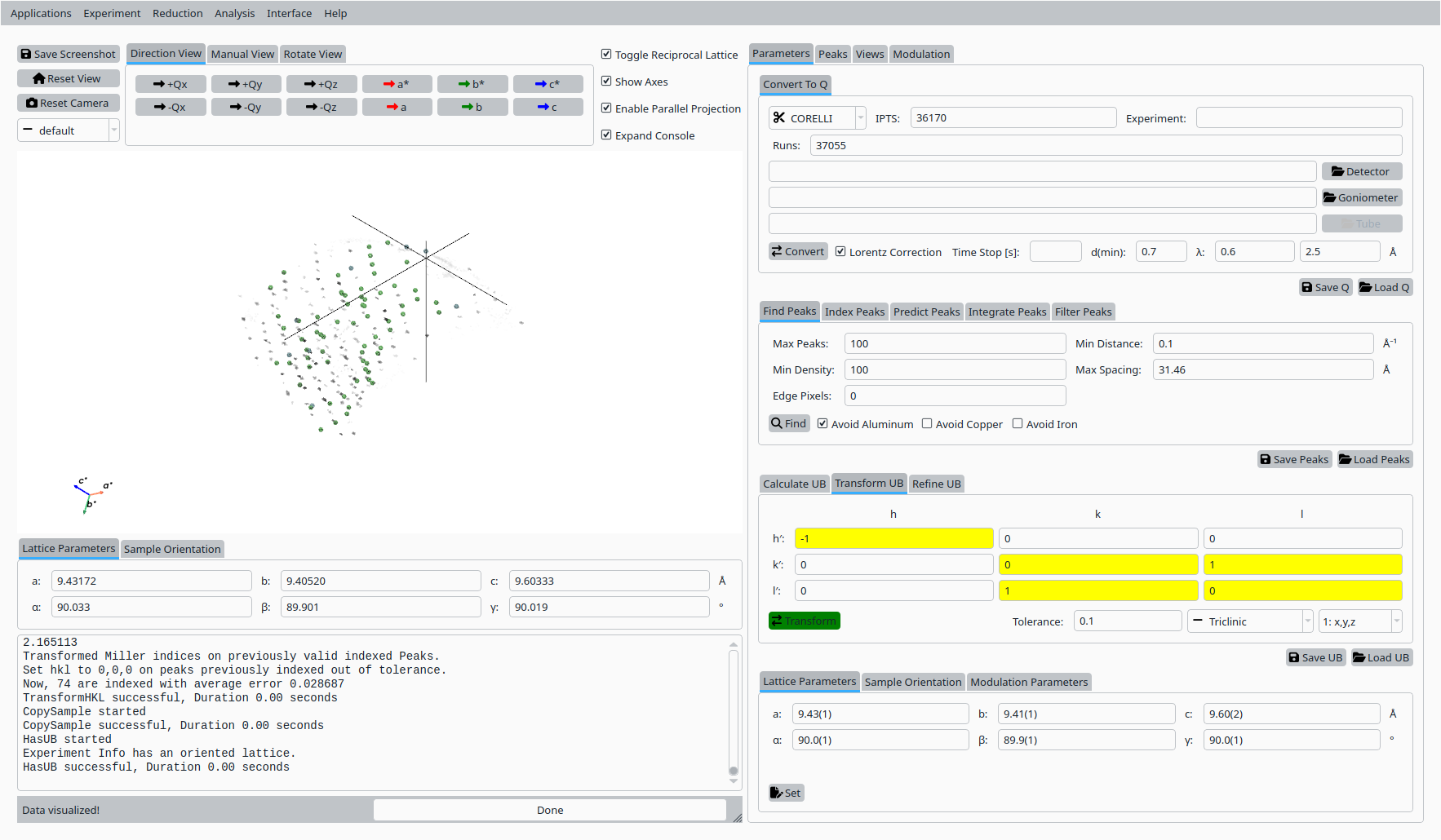Viewport: 1441px width, 840px height.
Task: Click the Max Peaks input field
Action: coord(955,343)
